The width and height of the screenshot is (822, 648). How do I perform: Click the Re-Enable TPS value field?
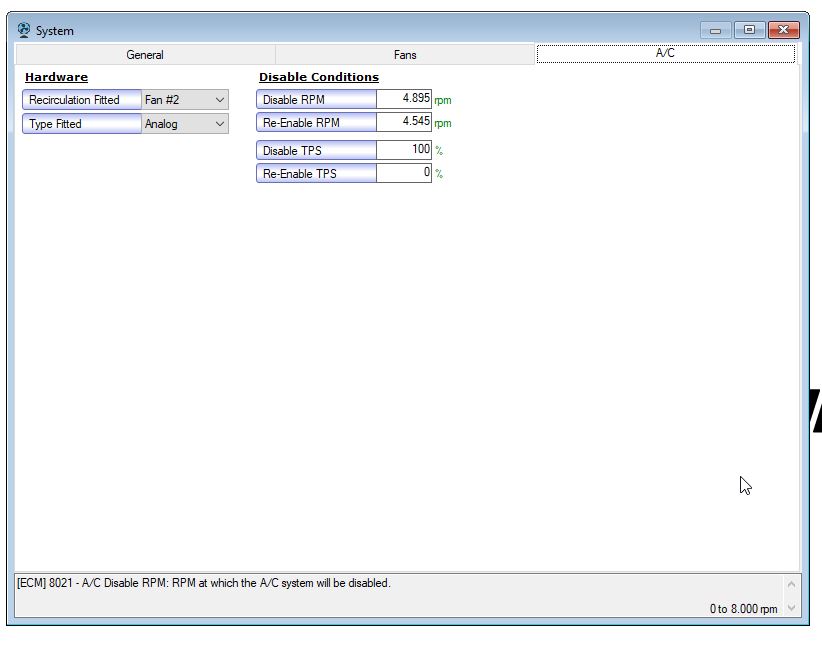pos(404,173)
